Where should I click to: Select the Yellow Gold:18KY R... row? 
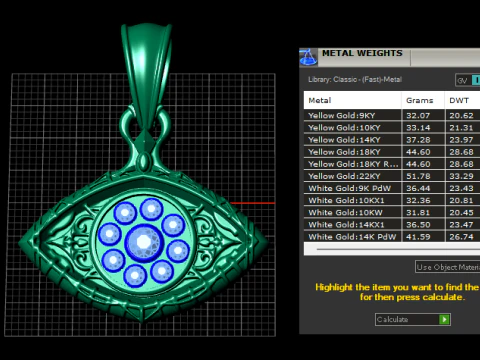[x=392, y=164]
